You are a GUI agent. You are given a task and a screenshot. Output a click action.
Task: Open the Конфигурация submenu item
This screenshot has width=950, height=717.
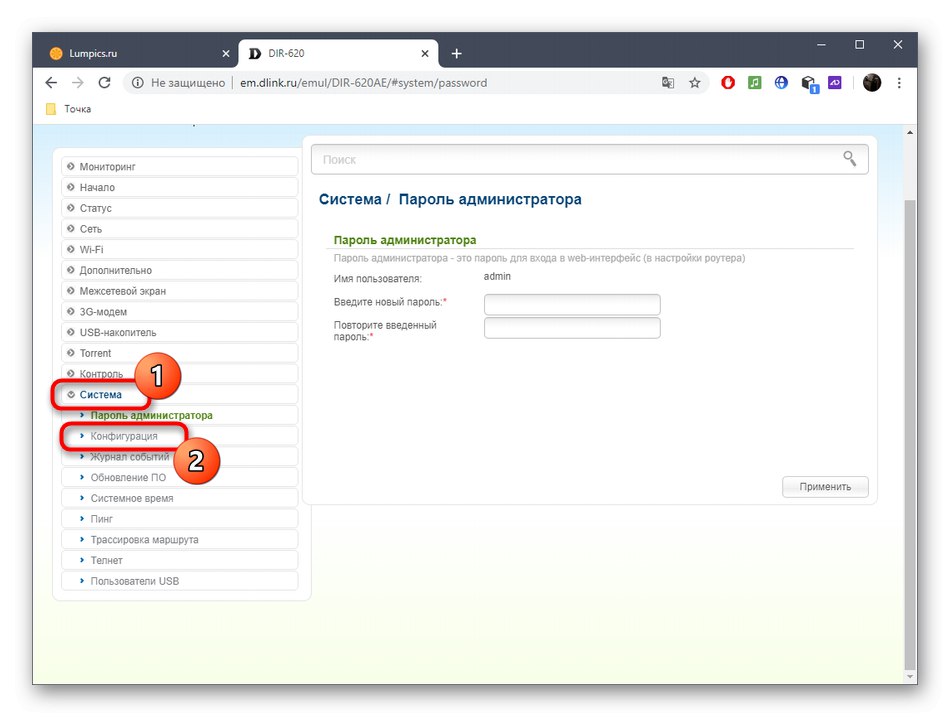click(179, 436)
